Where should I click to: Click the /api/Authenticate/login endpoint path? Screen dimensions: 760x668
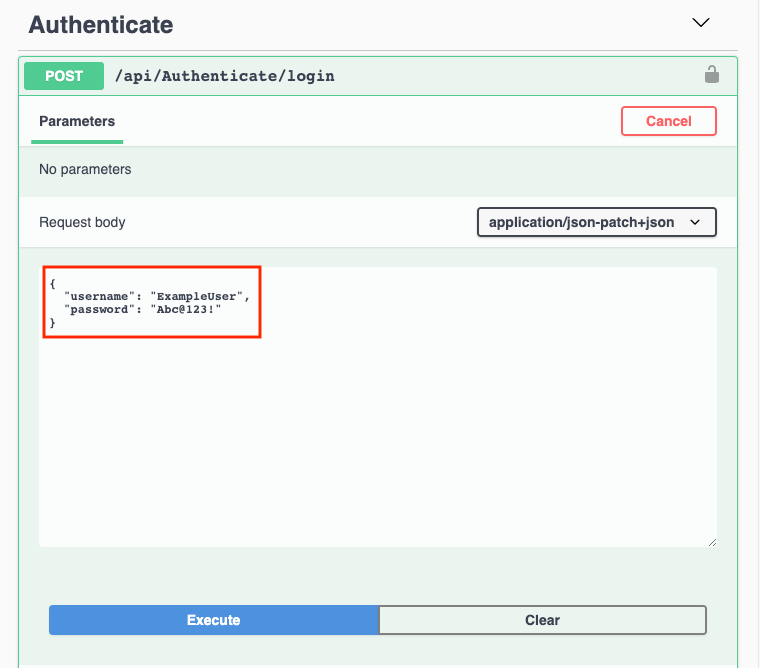coord(225,76)
